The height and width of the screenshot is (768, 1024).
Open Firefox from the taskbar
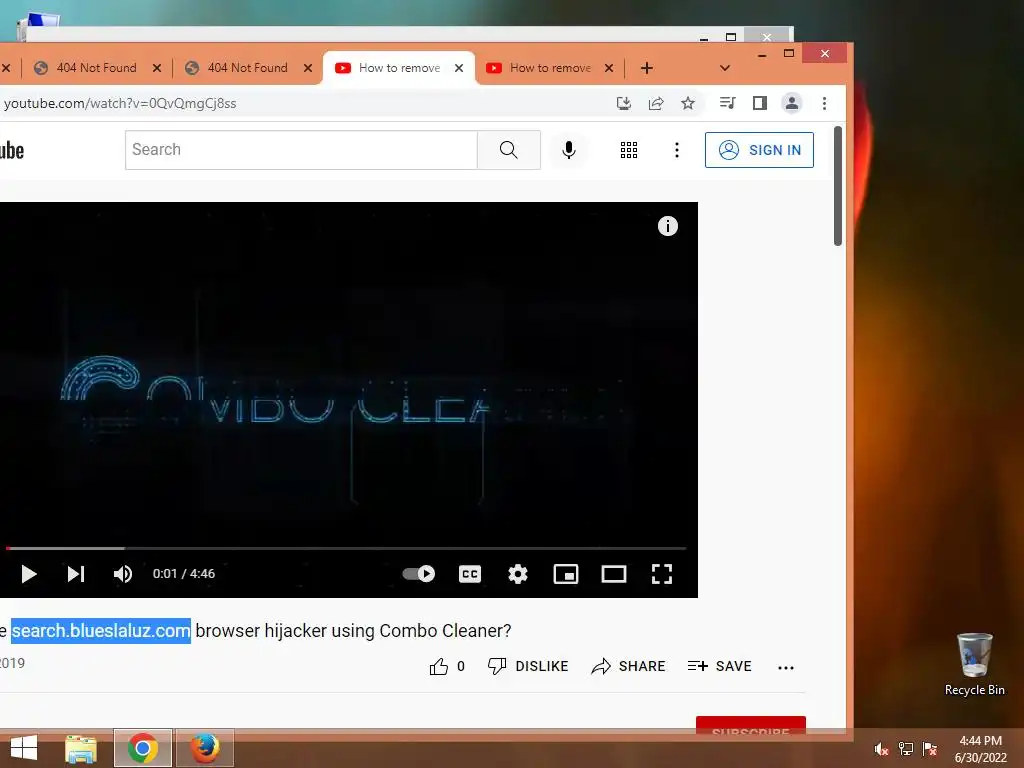tap(204, 748)
